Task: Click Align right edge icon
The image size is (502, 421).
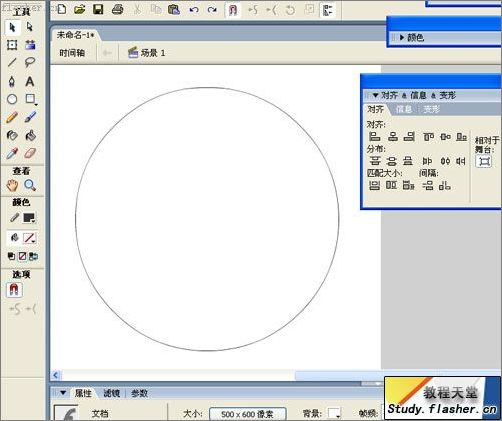Action: [x=409, y=136]
